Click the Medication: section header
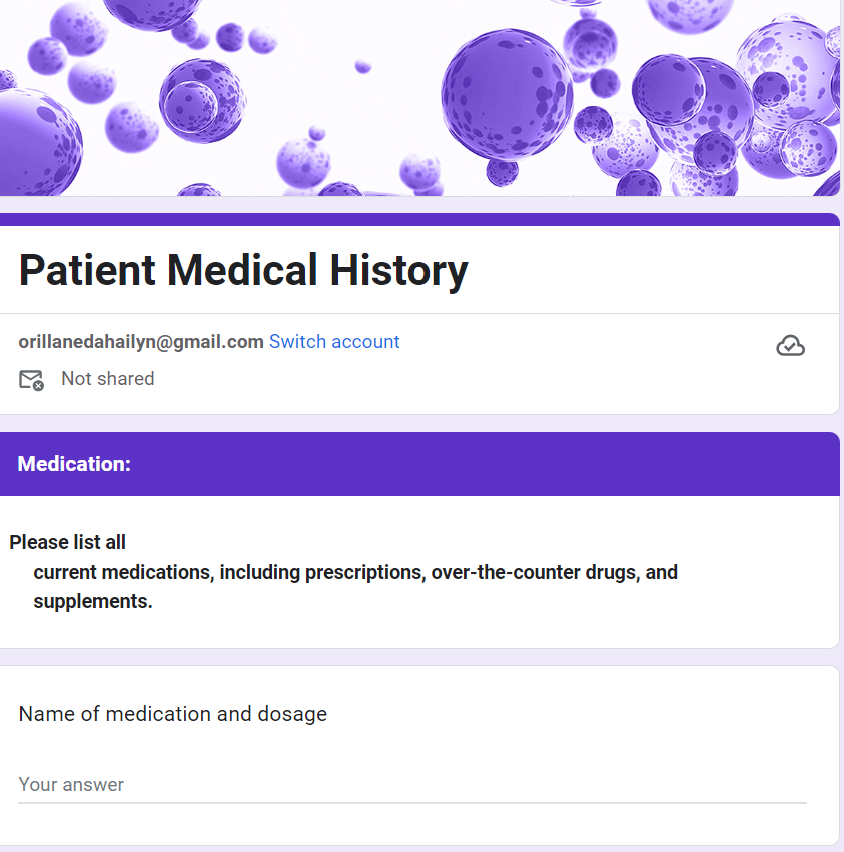This screenshot has width=844, height=852. pos(74,464)
